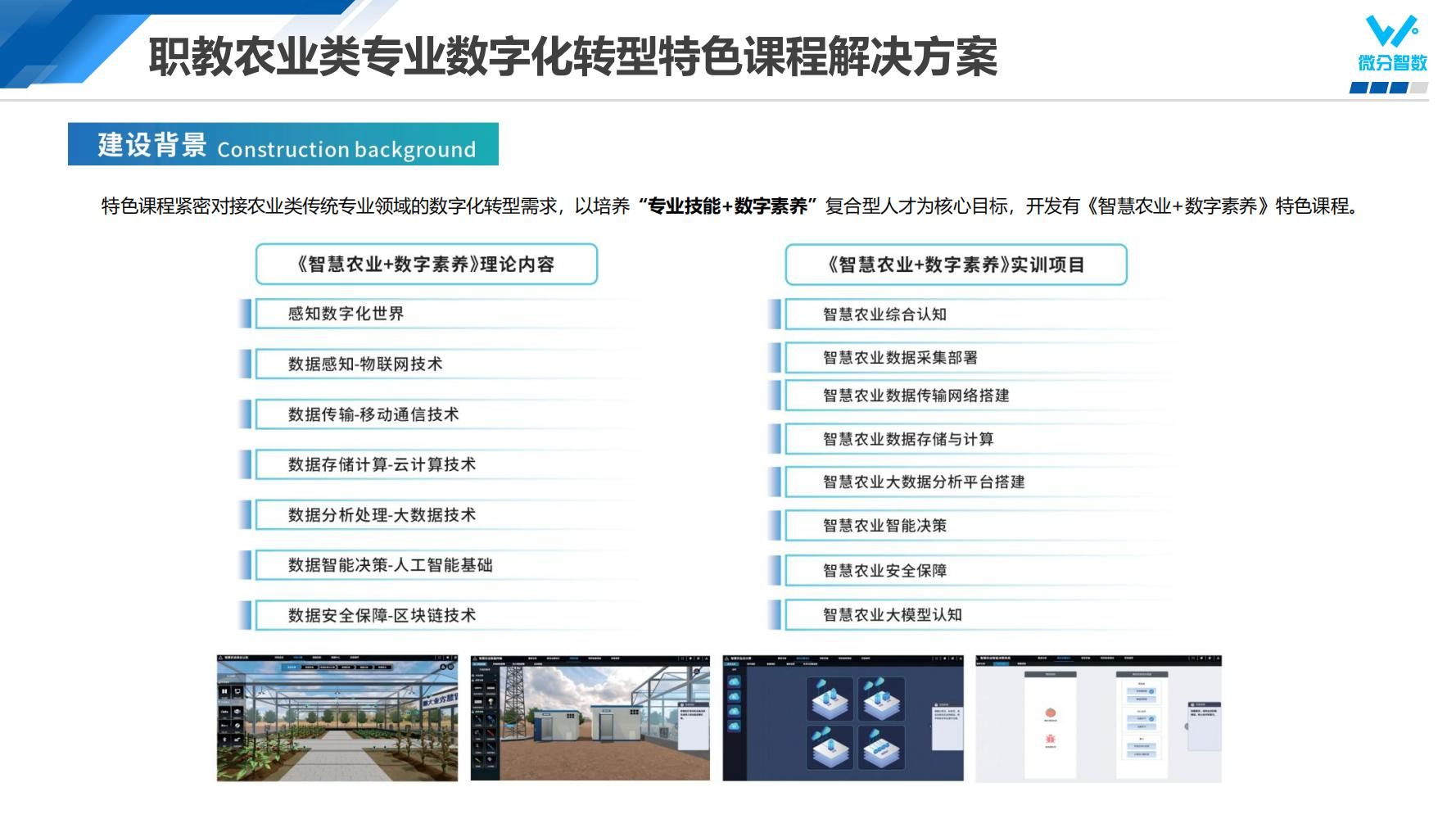The width and height of the screenshot is (1456, 819).
Task: Click the row 感知数字化世界
Action: click(x=438, y=314)
